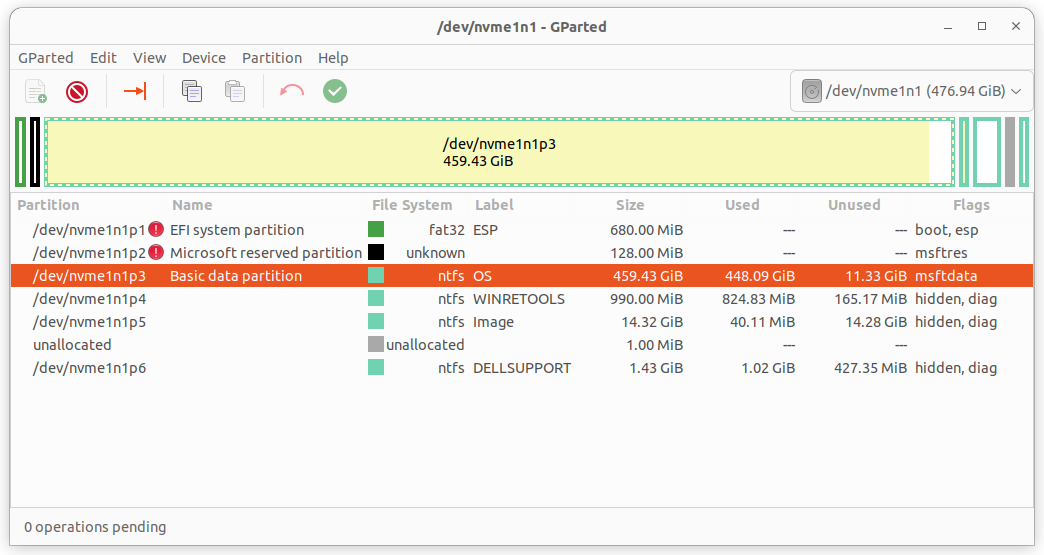This screenshot has height=555, width=1044.
Task: Open the /dev/nvme1n1 device selector dropdown
Action: pyautogui.click(x=911, y=92)
